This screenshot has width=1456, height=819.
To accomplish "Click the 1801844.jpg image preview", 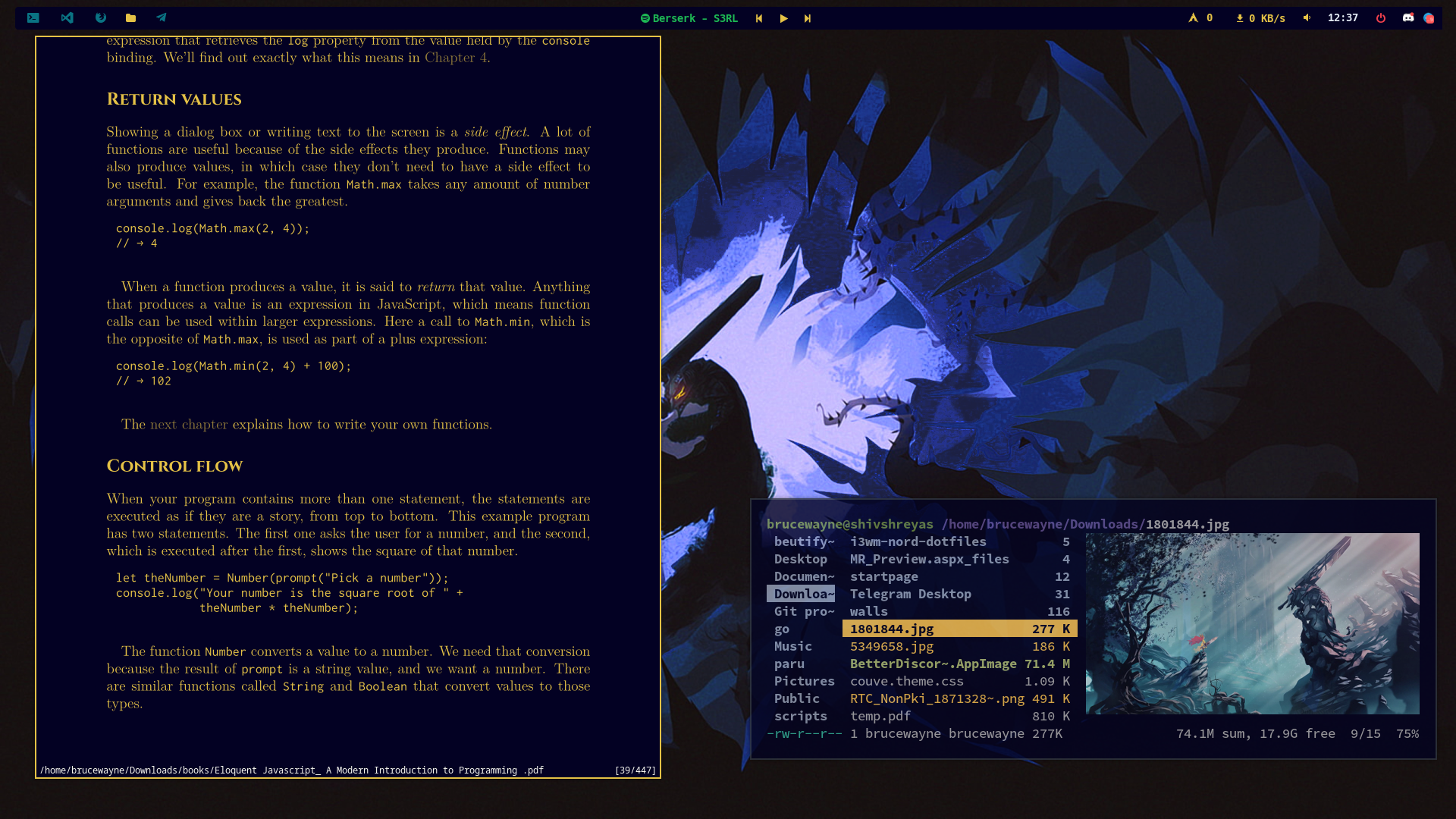I will tap(1252, 623).
